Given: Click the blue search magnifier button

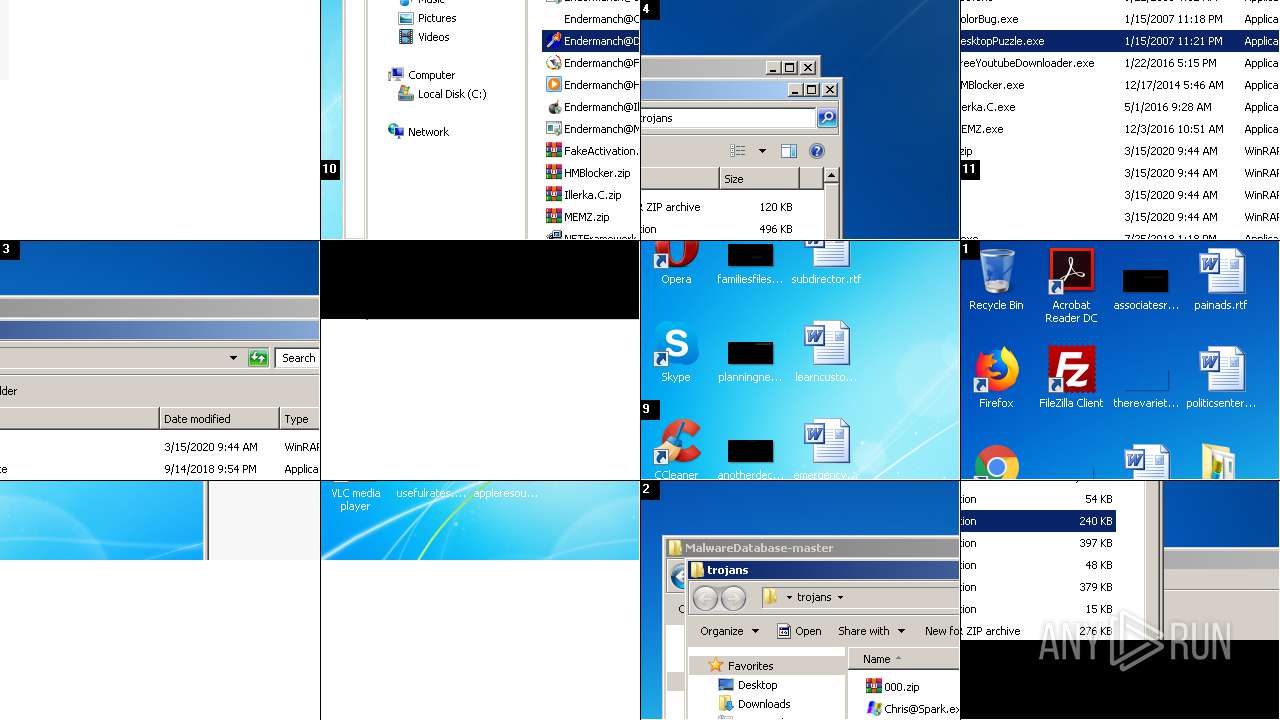Looking at the screenshot, I should point(827,118).
